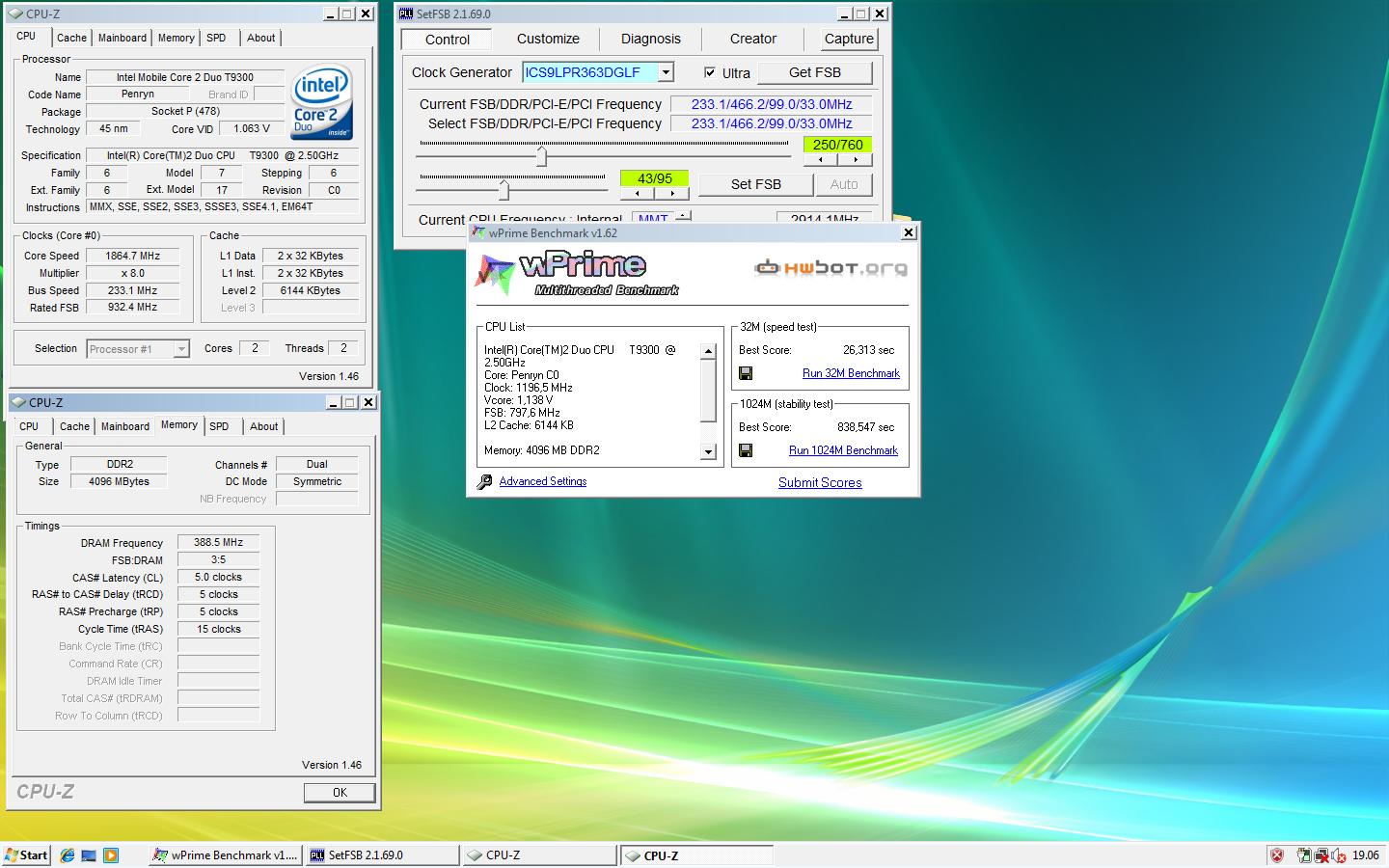
Task: Open the Clock Generator dropdown
Action: coord(666,72)
